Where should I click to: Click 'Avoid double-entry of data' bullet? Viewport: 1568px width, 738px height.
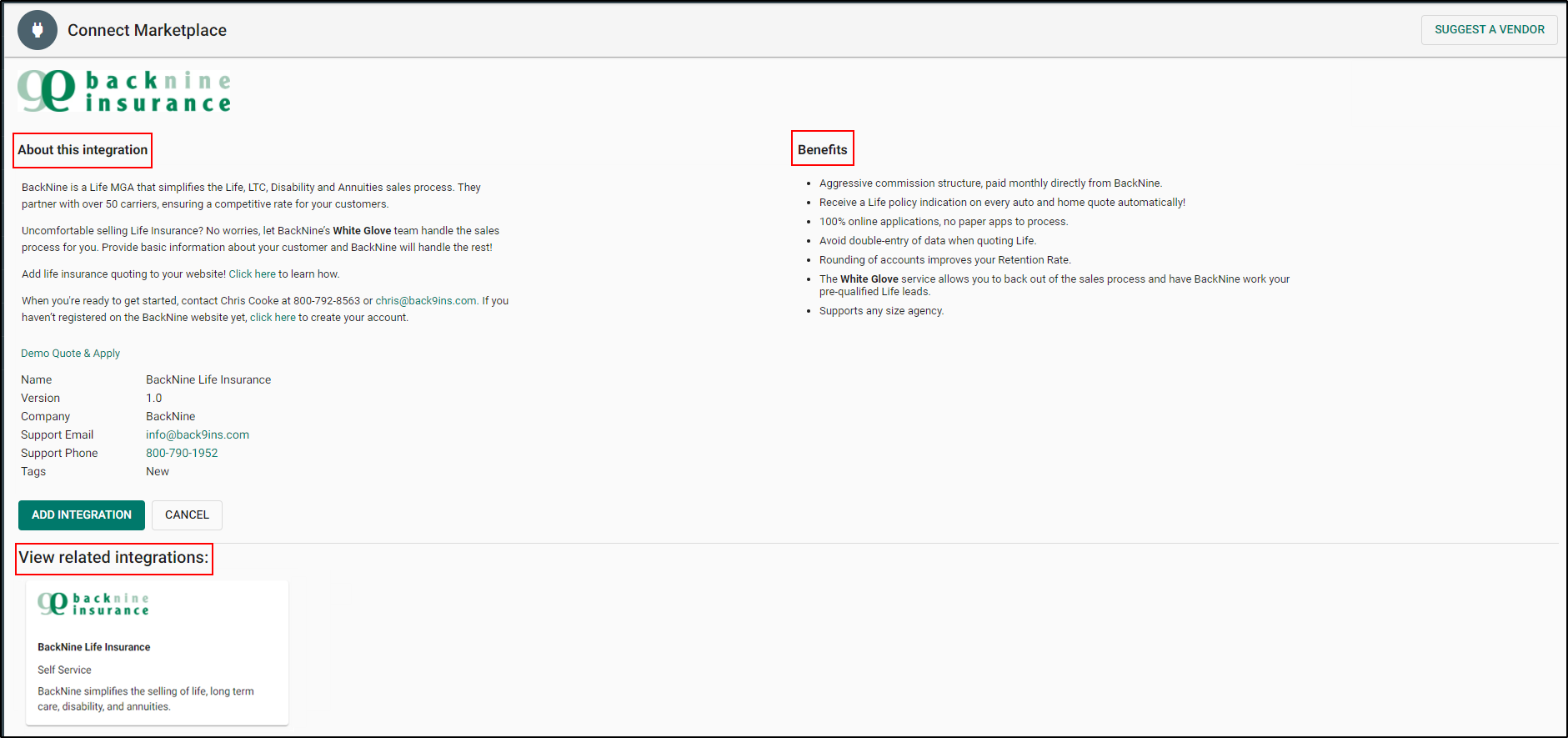(928, 241)
